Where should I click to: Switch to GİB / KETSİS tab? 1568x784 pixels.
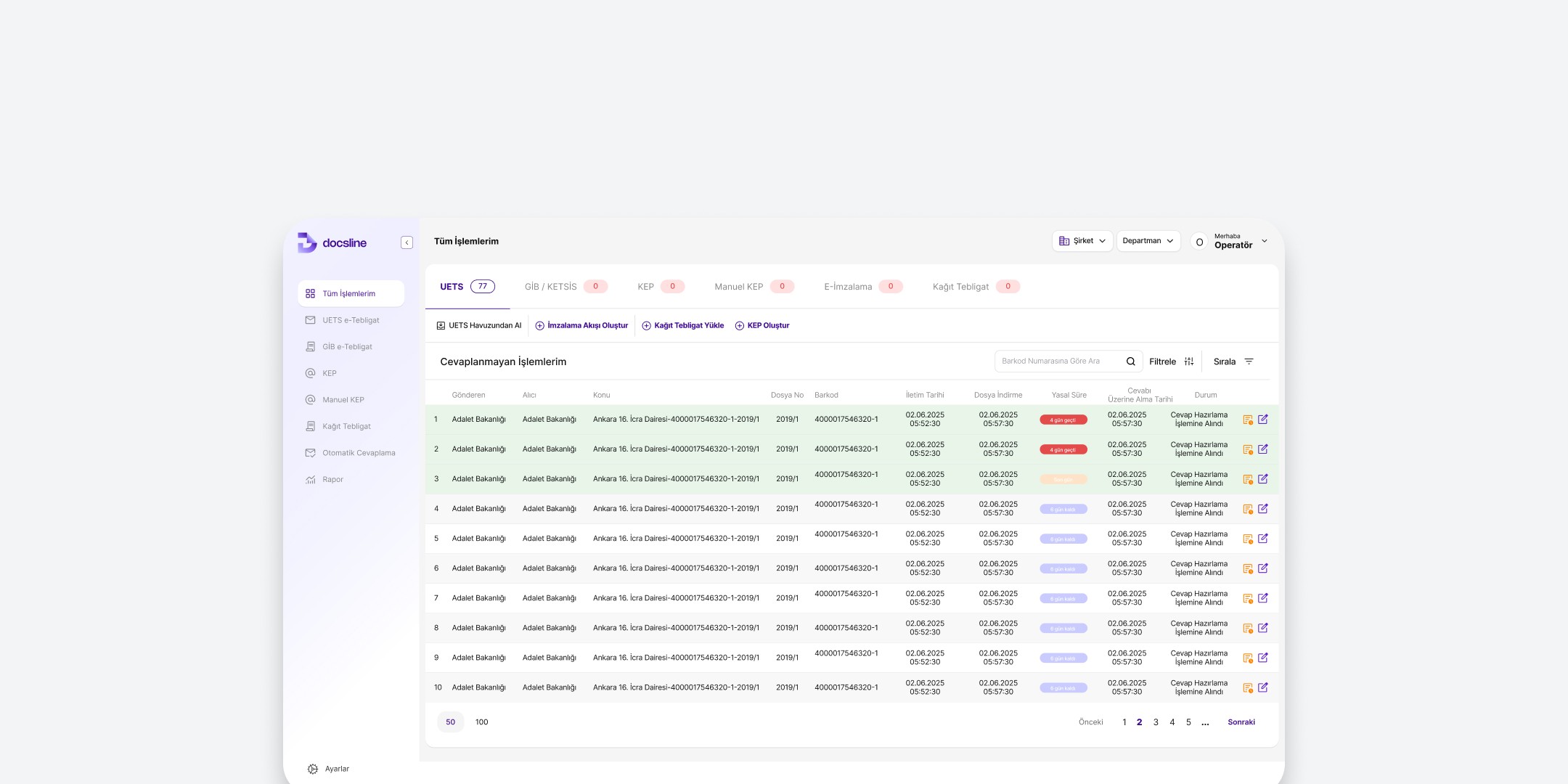pyautogui.click(x=551, y=287)
